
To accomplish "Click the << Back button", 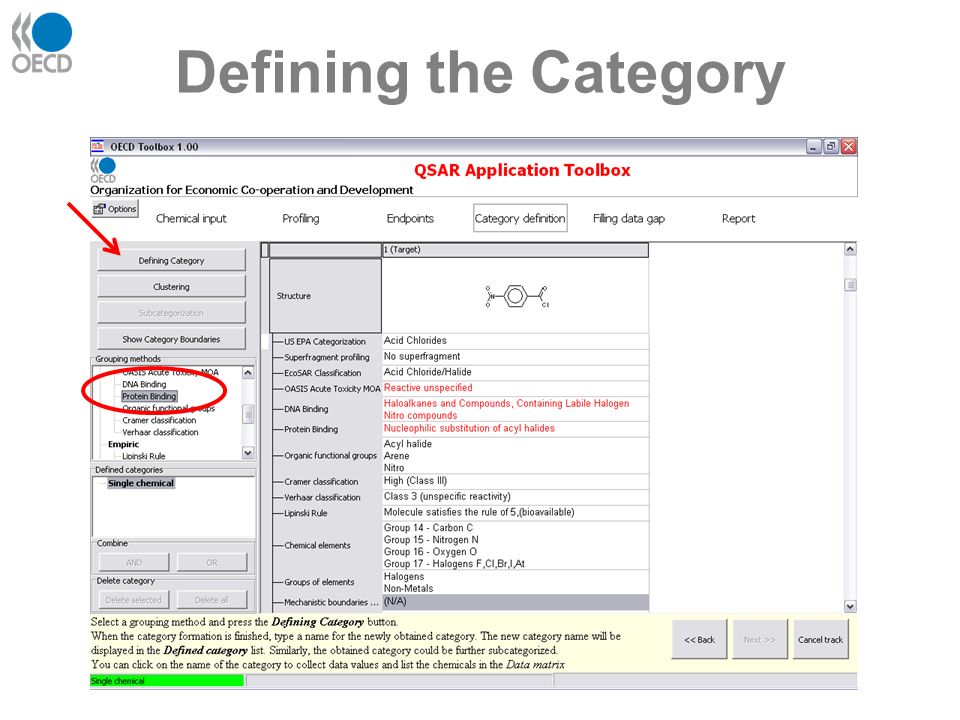I will (x=699, y=639).
